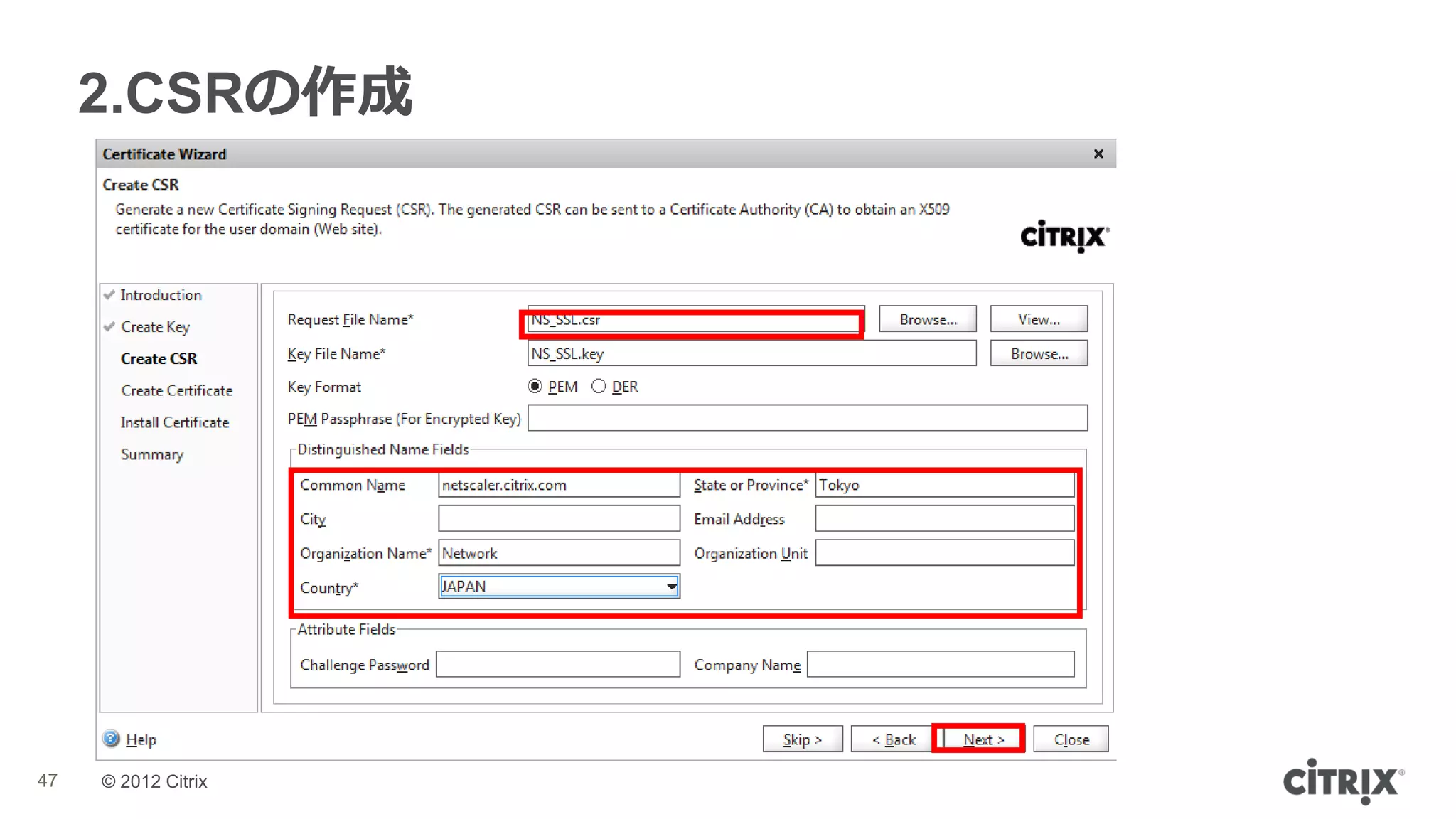Screen dimensions: 1456x819
Task: Click the < Back button
Action: coord(893,739)
